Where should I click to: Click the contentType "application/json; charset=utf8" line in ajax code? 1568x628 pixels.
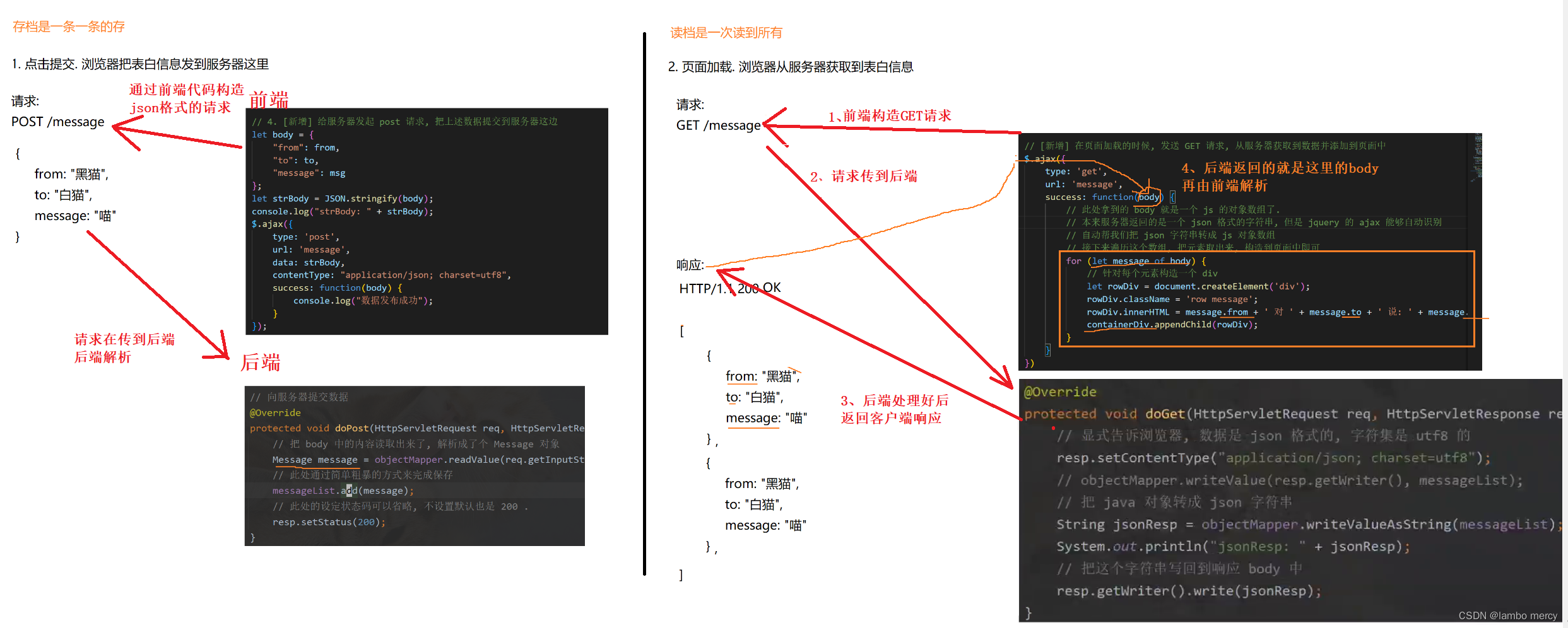pos(392,275)
